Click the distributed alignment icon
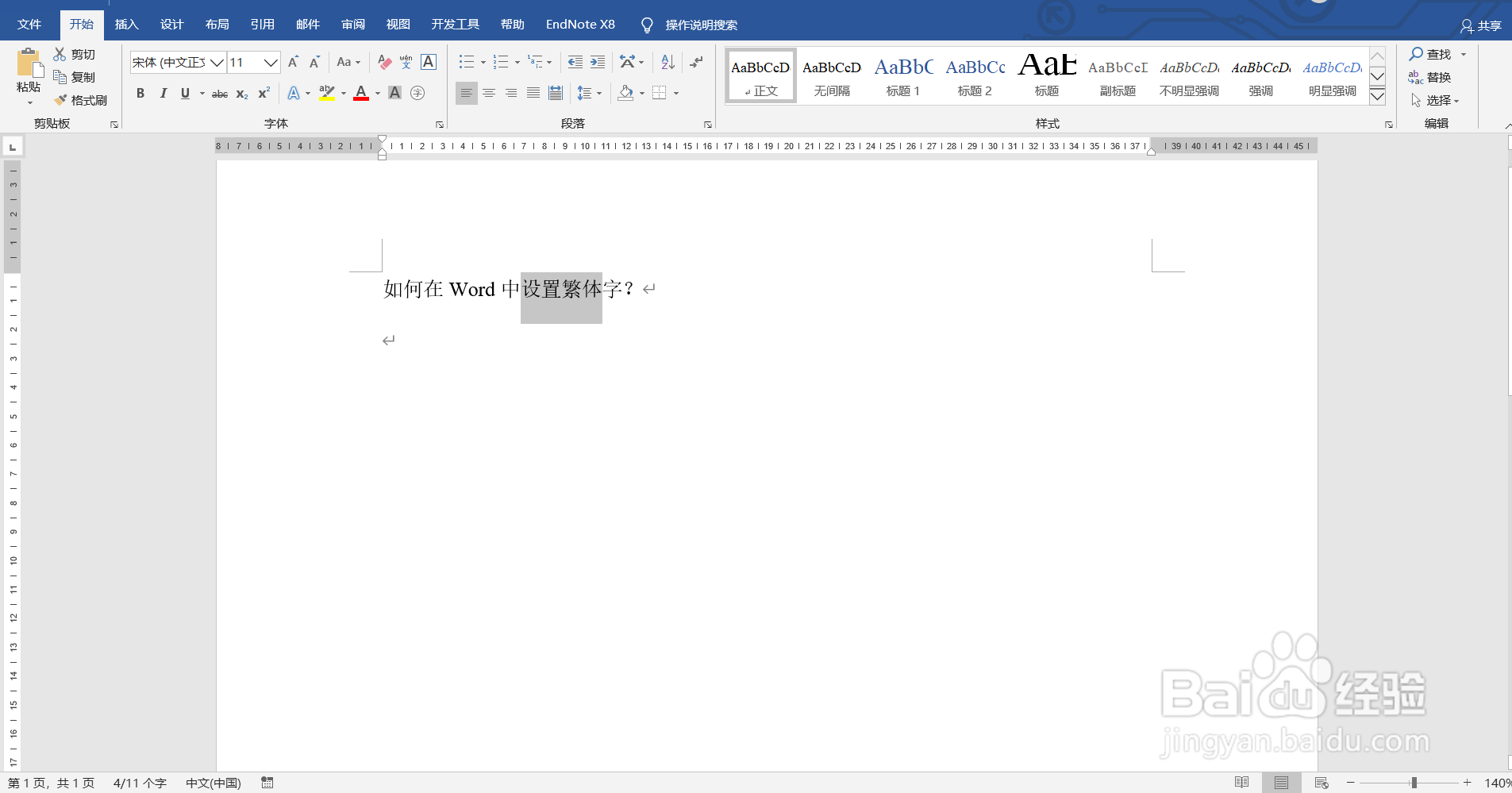Image resolution: width=1512 pixels, height=793 pixels. (x=556, y=93)
